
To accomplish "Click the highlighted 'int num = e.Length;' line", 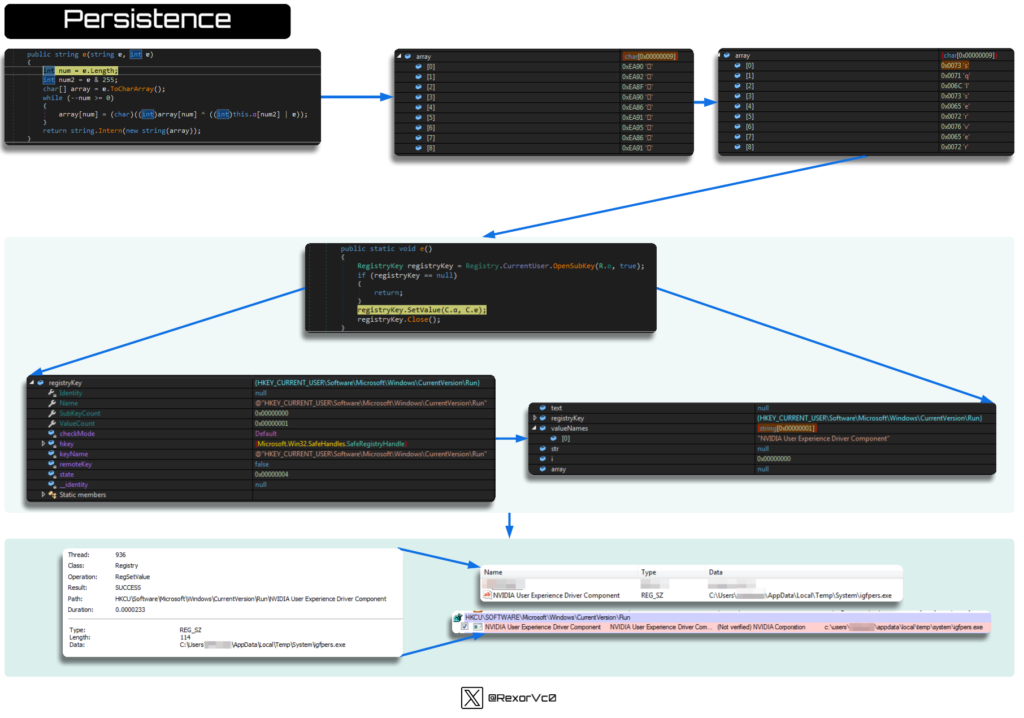I will pyautogui.click(x=81, y=71).
